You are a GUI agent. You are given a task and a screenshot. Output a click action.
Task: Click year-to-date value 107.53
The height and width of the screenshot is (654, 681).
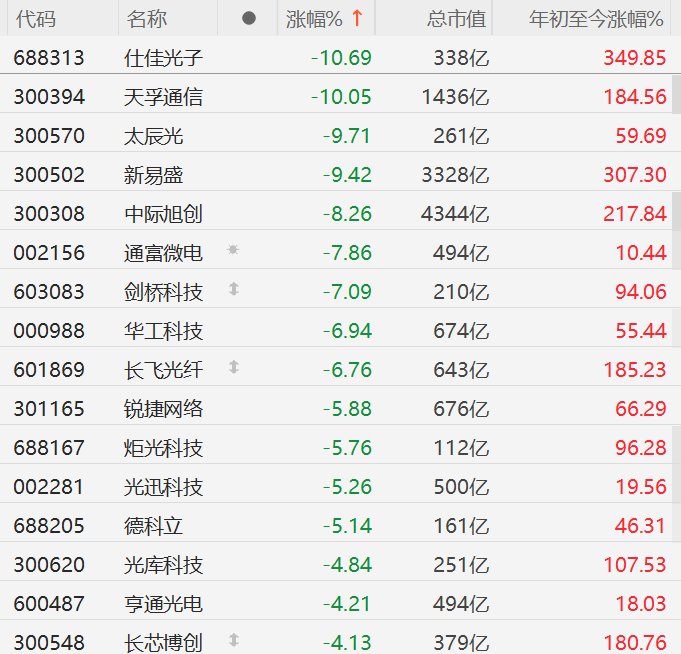tap(635, 565)
